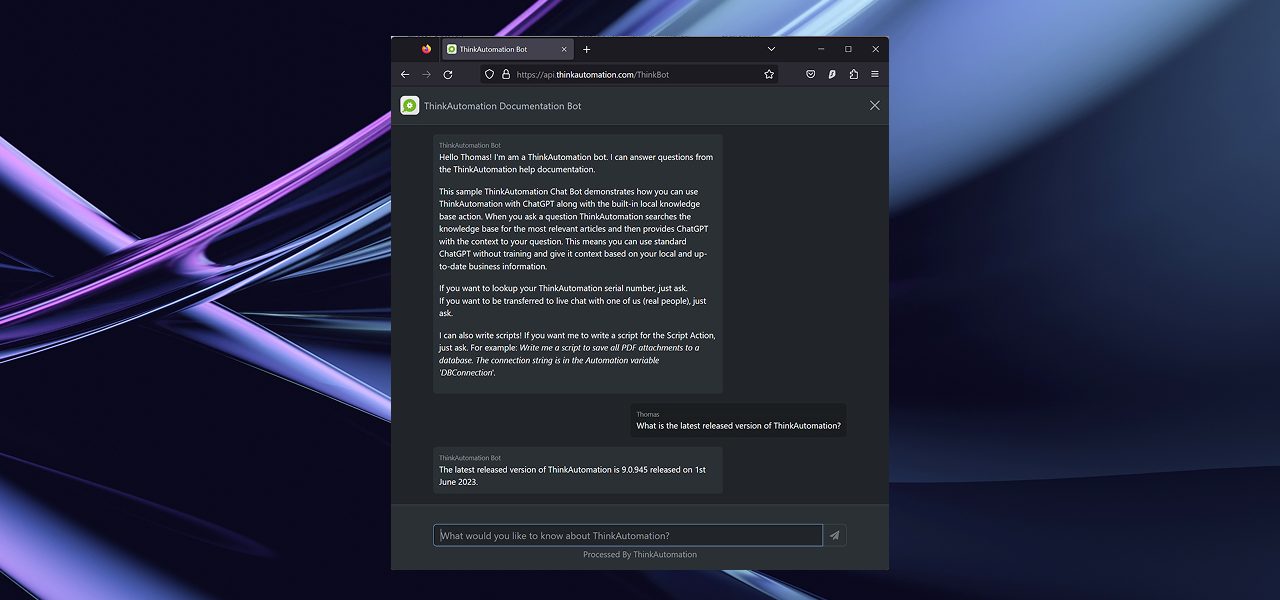This screenshot has width=1280, height=600.
Task: Click the Processed By ThinkAutomation link
Action: tap(640, 555)
